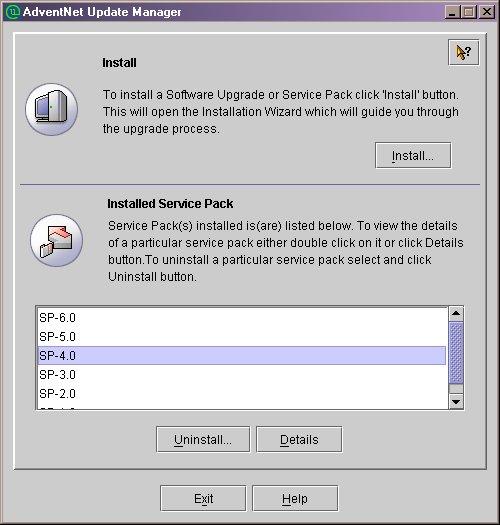Viewport: 500px width, 525px height.
Task: Select SP-6.0 in the service pack list
Action: click(242, 317)
